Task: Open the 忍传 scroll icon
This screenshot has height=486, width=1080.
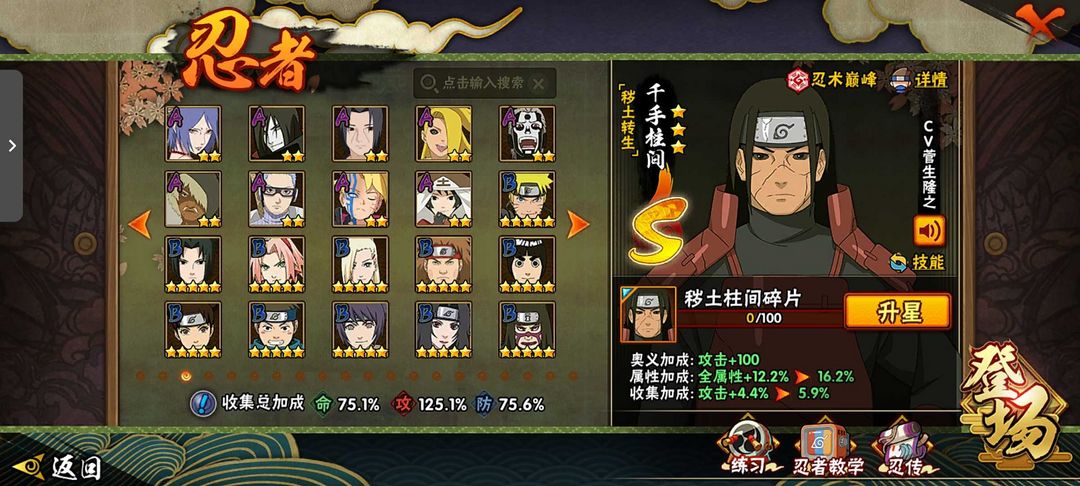Action: tap(904, 450)
